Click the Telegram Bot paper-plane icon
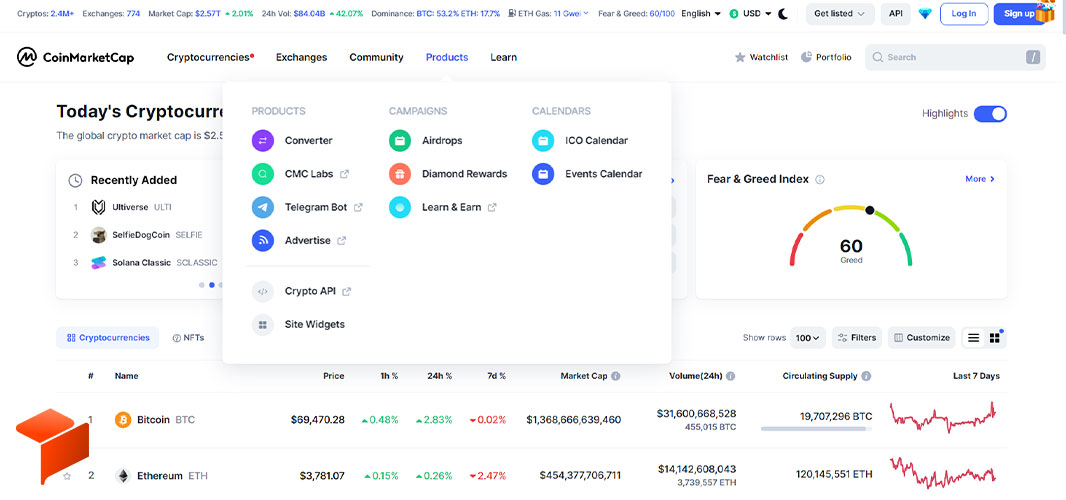The height and width of the screenshot is (500, 1066). click(262, 207)
